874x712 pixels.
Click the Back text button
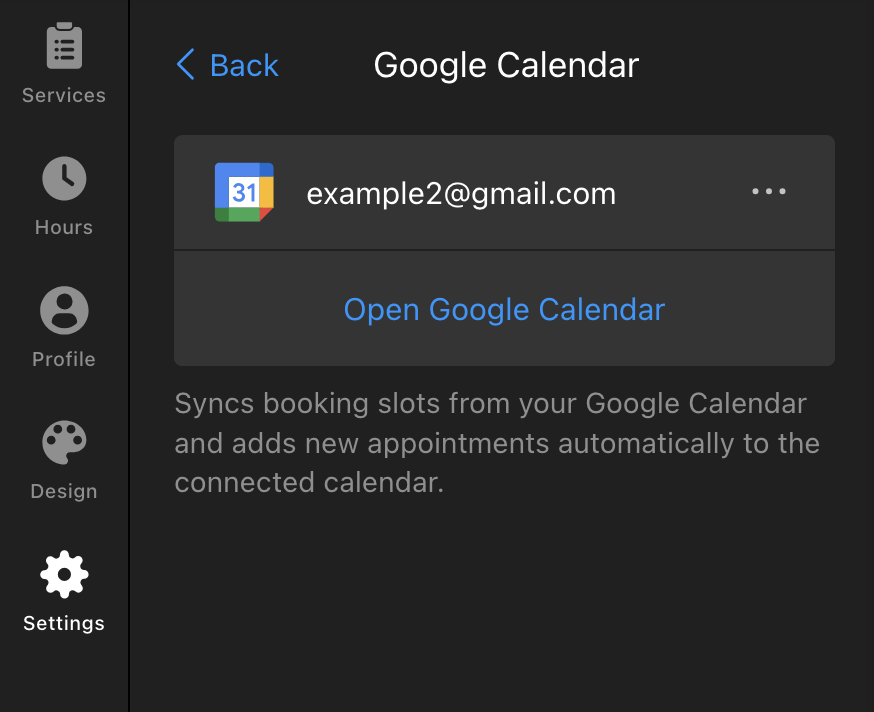244,66
